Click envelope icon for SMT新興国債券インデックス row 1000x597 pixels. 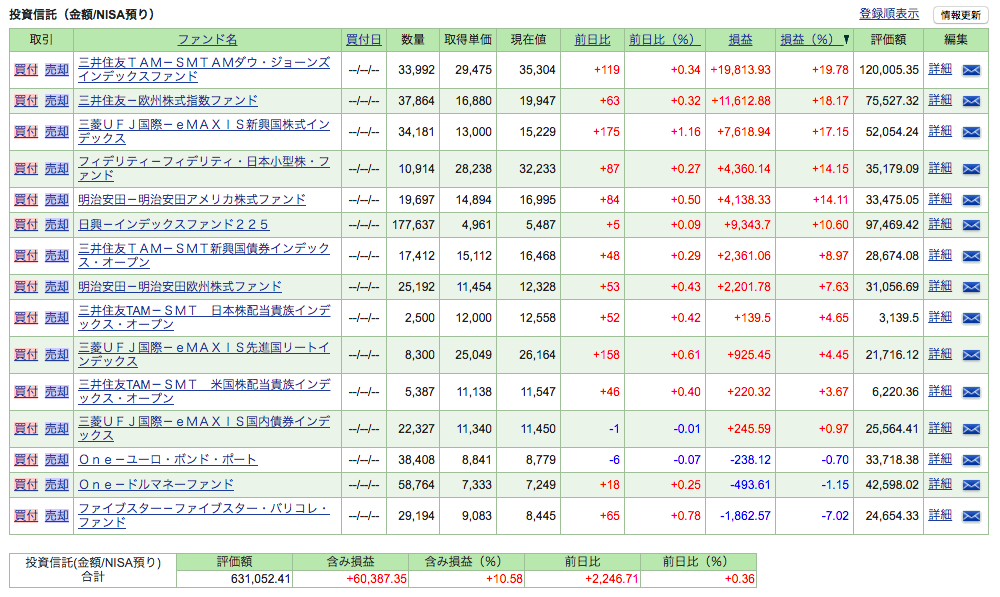pos(971,256)
